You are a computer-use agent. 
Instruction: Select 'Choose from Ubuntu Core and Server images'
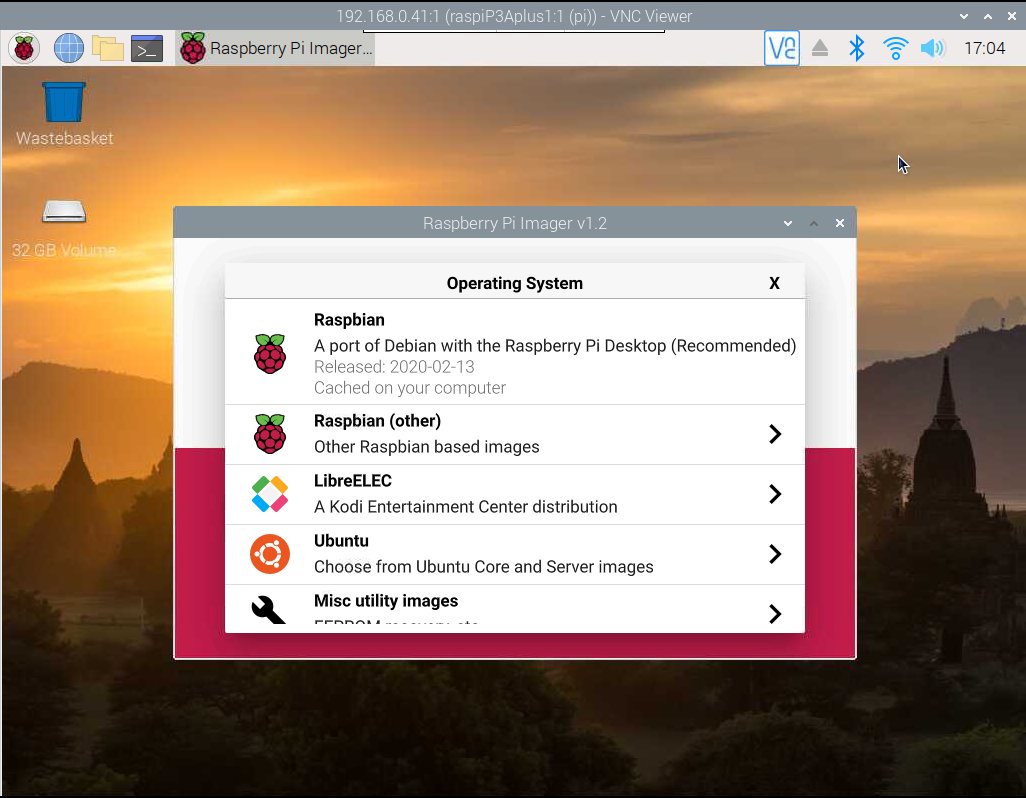(x=484, y=567)
